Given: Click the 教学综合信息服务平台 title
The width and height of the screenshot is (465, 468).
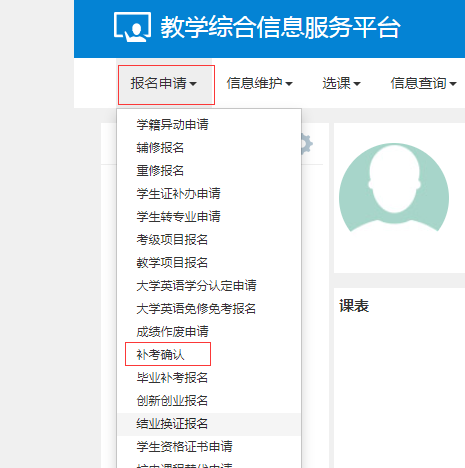Looking at the screenshot, I should (280, 27).
